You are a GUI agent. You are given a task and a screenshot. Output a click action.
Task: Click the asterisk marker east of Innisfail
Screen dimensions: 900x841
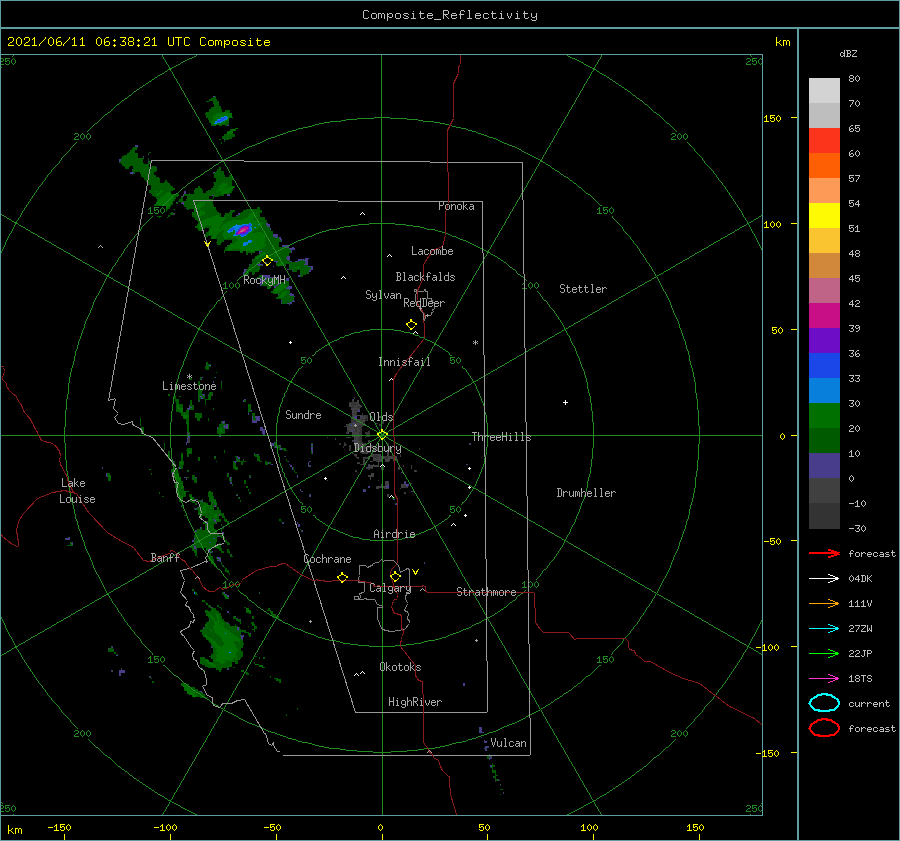coord(475,343)
